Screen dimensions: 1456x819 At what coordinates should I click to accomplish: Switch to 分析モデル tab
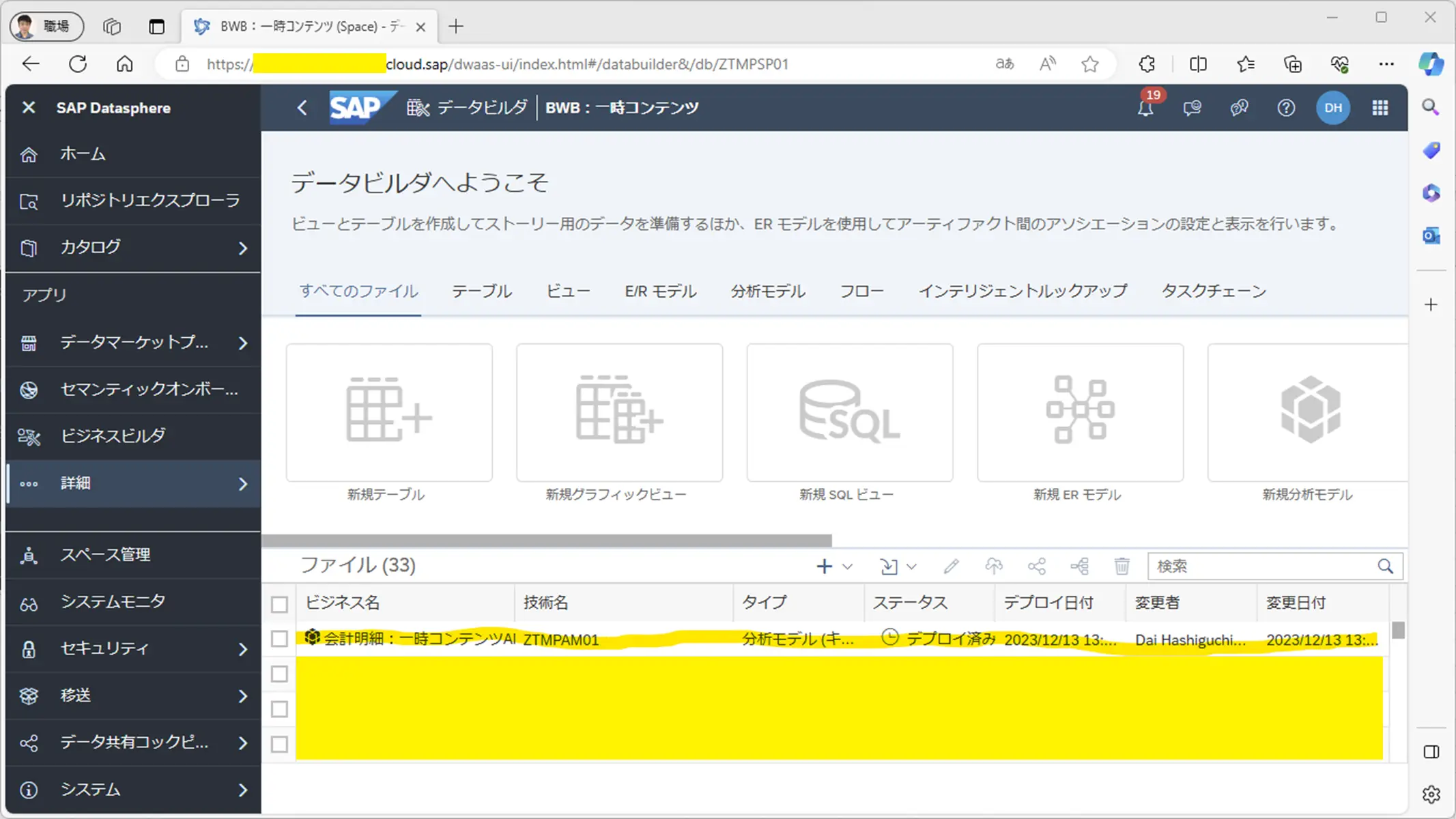768,291
